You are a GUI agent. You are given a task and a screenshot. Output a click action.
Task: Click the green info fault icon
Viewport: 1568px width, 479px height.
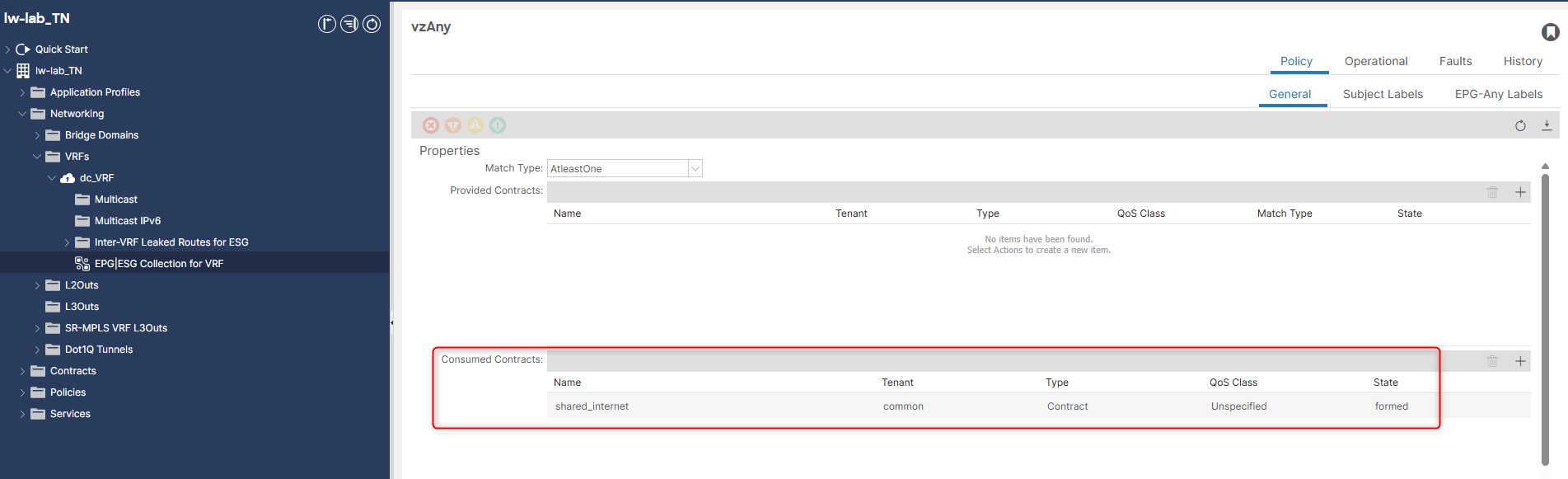coord(498,125)
